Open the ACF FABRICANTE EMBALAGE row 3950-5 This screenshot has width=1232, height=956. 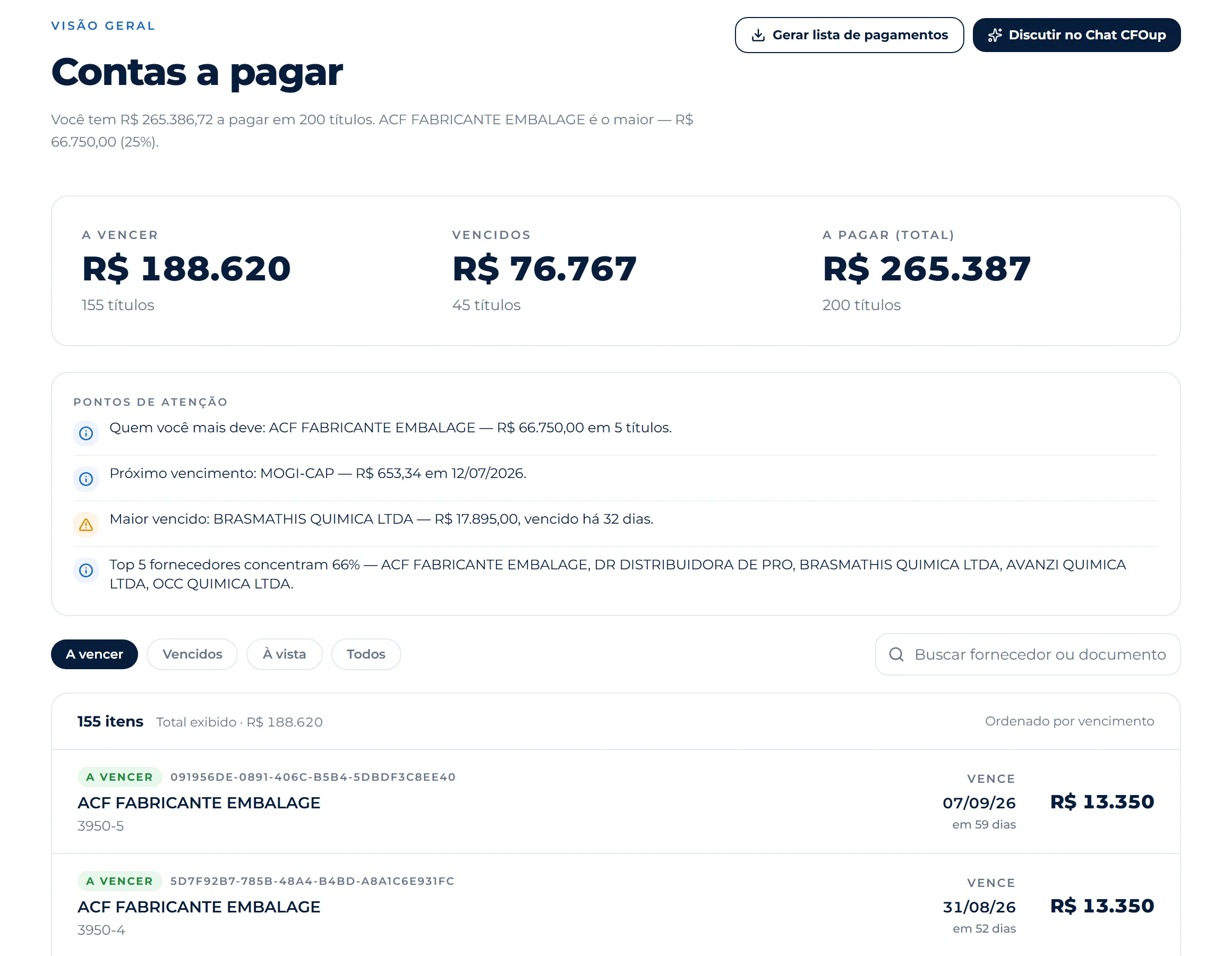tap(616, 801)
